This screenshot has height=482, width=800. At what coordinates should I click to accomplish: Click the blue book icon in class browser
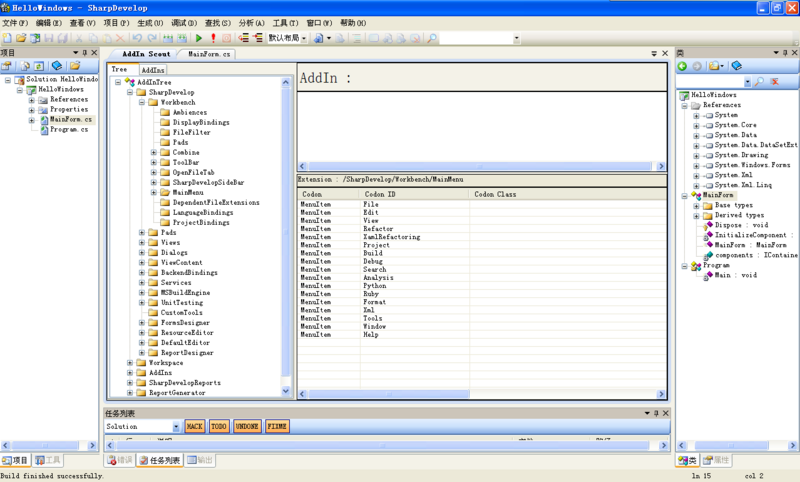737,66
